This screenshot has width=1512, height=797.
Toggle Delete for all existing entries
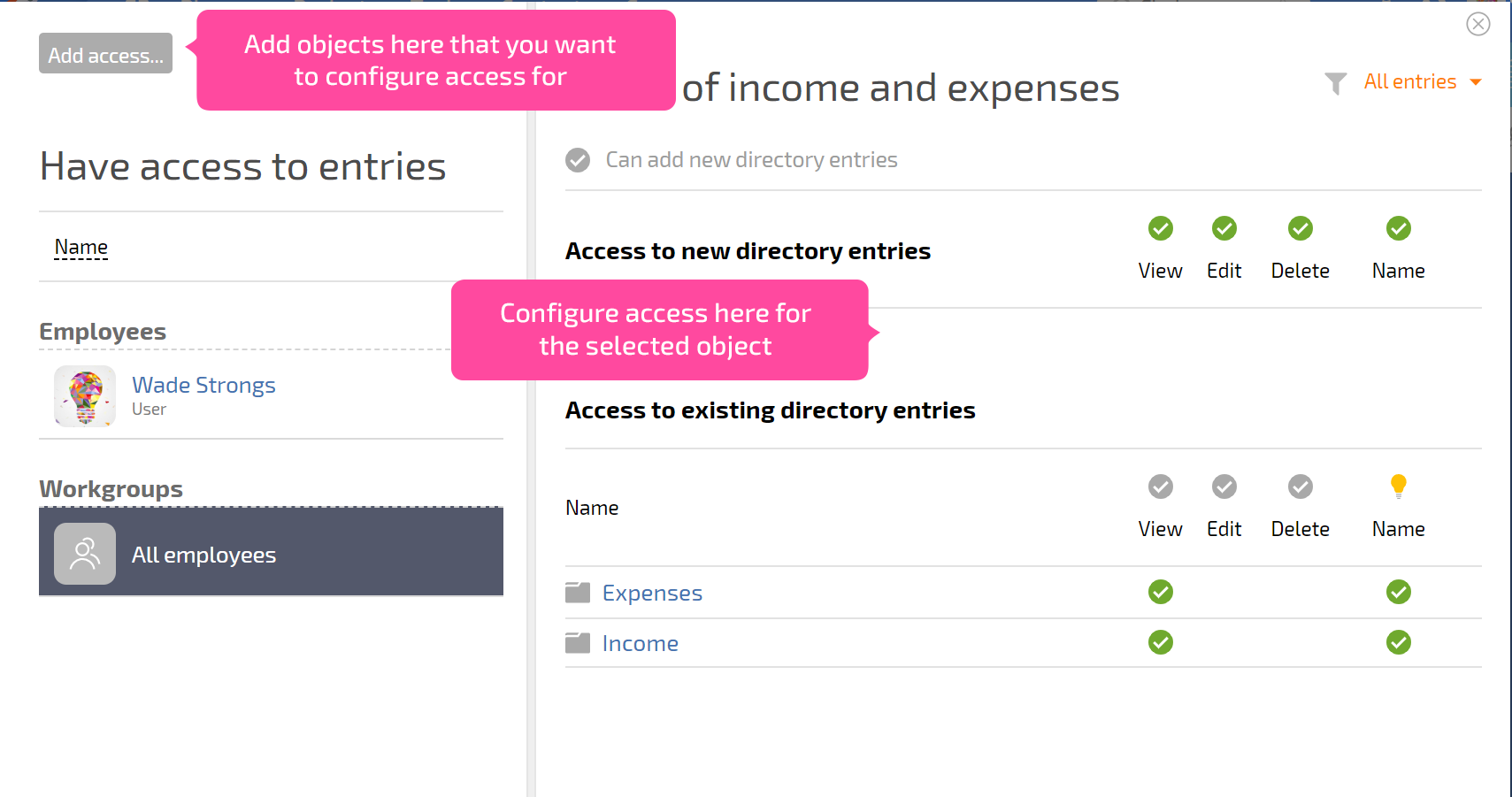click(1300, 487)
